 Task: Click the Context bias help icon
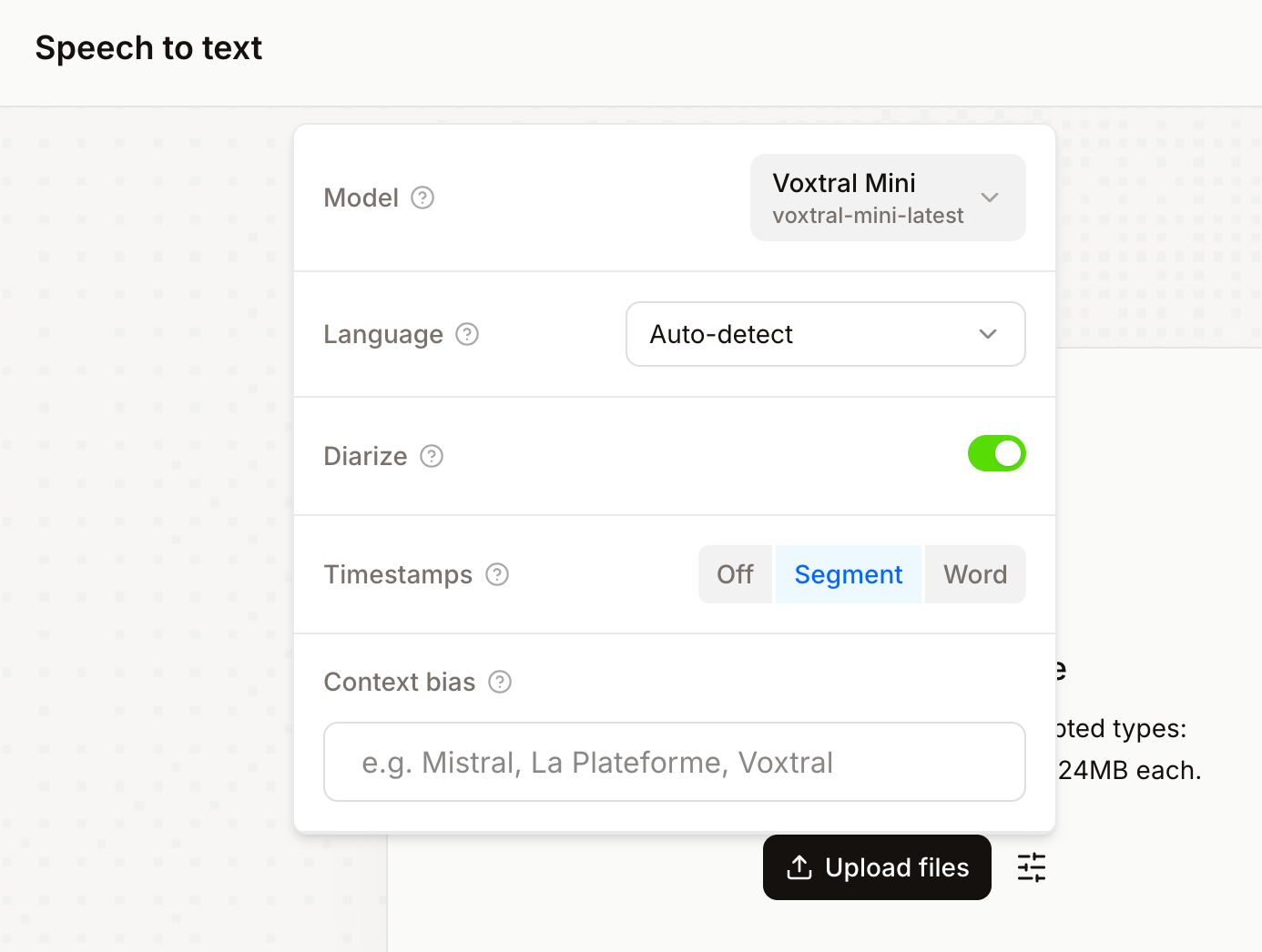(x=500, y=682)
